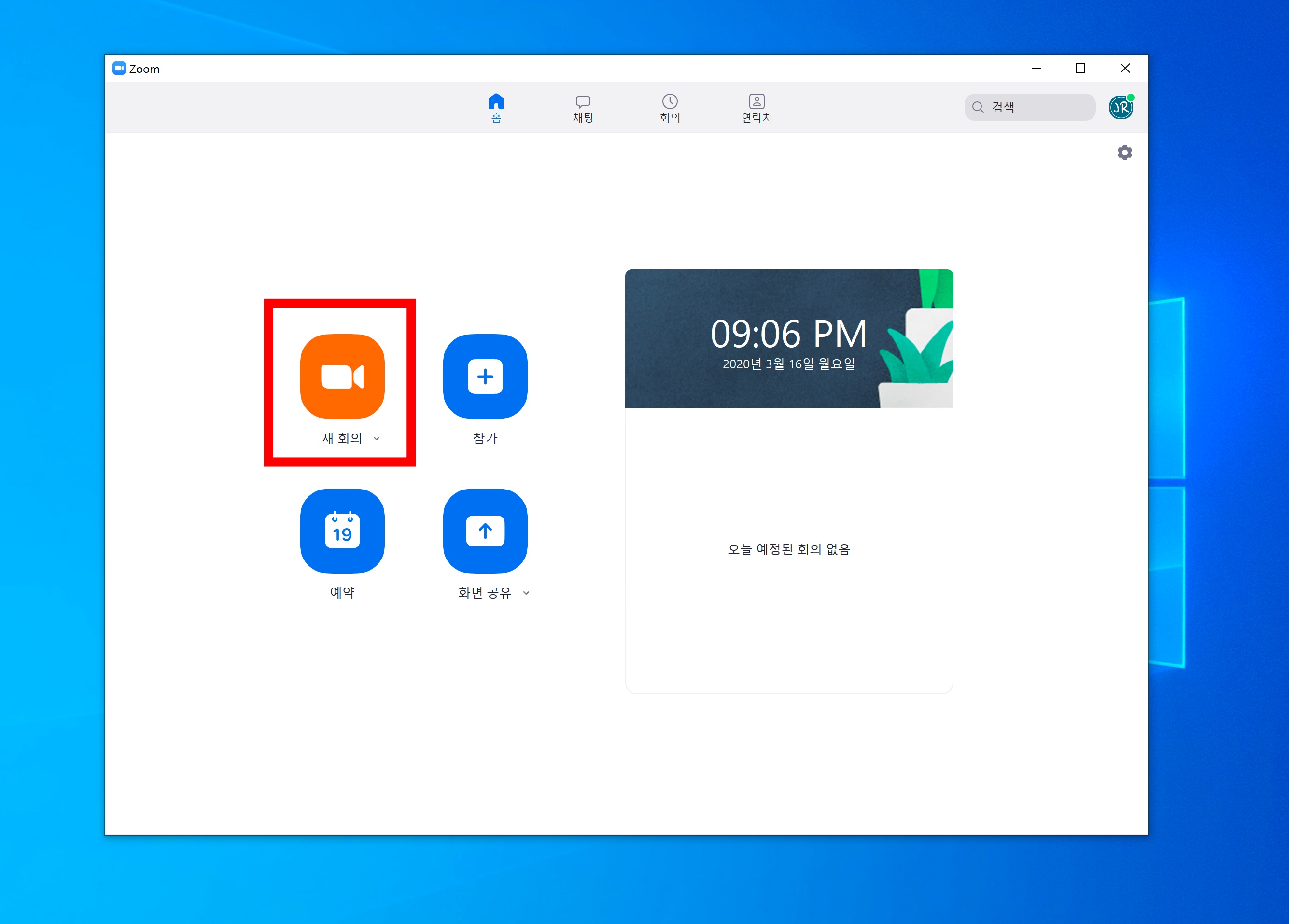Maximize the Zoom window
Image resolution: width=1289 pixels, height=924 pixels.
tap(1080, 68)
